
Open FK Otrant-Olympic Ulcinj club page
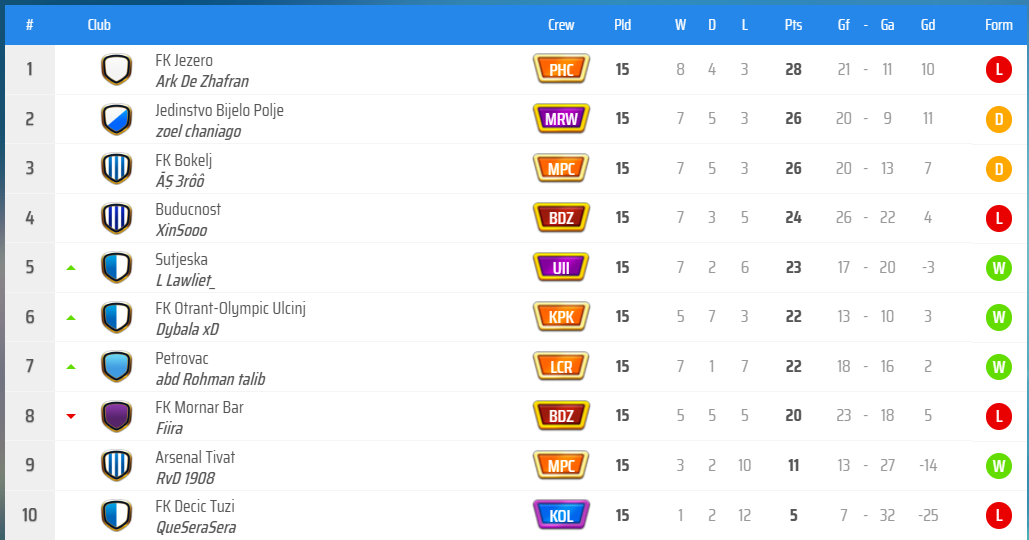pyautogui.click(x=230, y=308)
